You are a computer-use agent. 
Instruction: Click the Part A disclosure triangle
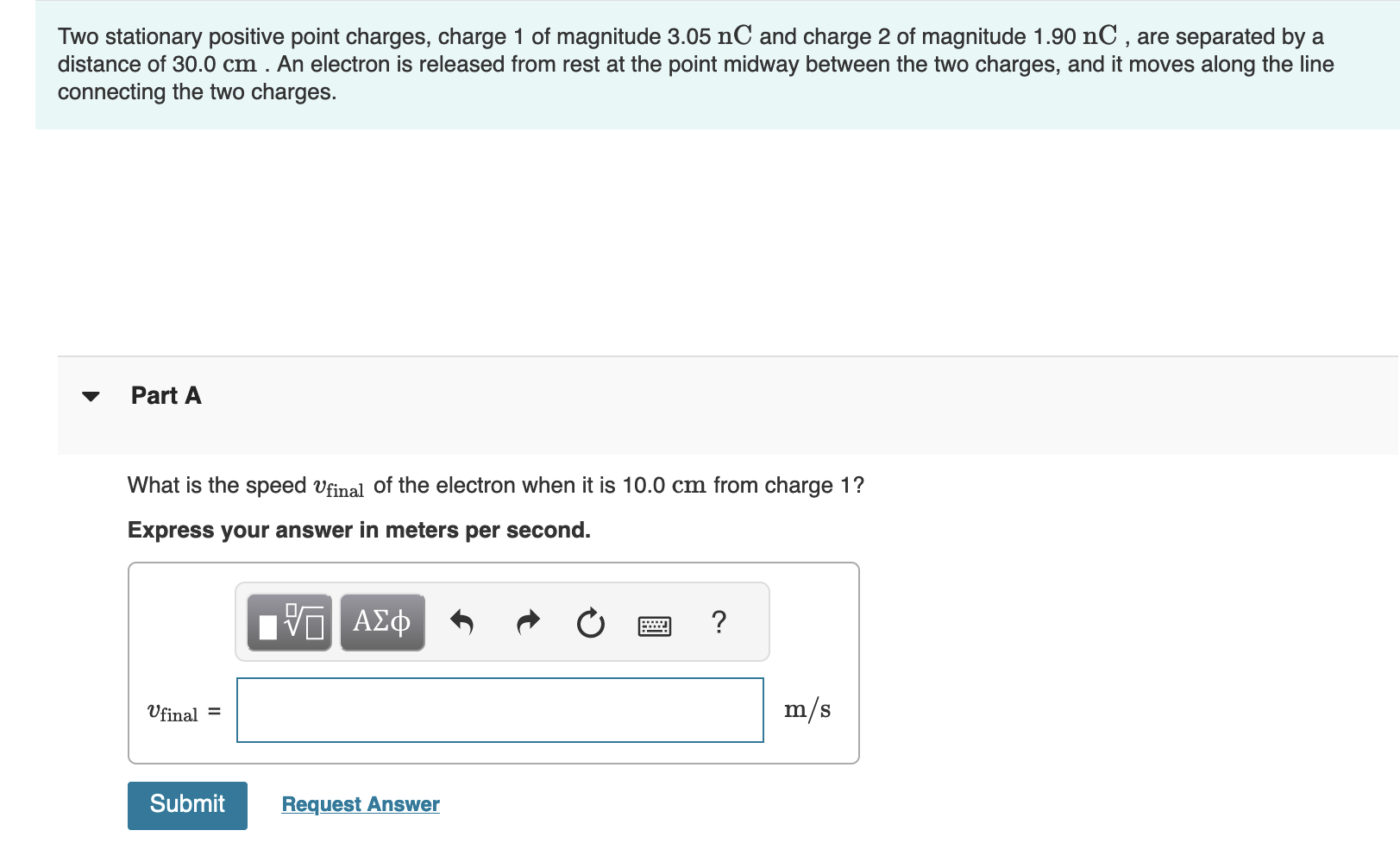(x=92, y=396)
